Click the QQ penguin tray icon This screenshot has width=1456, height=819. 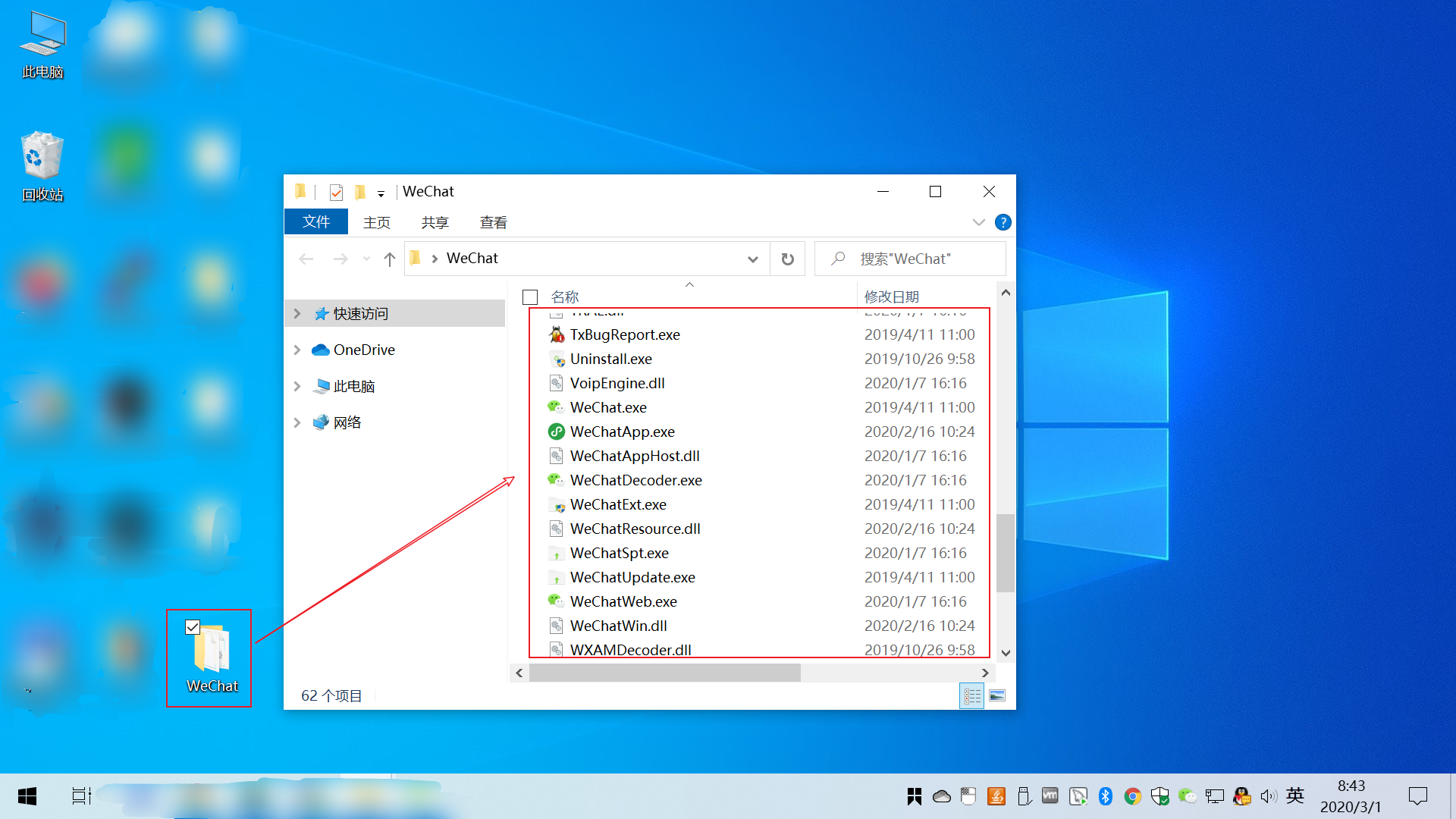[1242, 796]
